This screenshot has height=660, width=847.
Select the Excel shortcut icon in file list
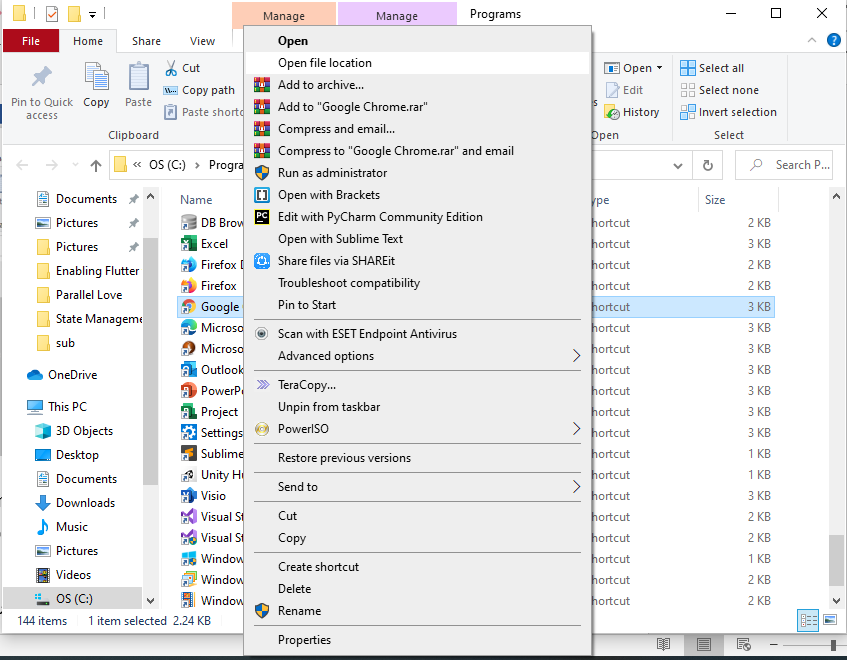tap(188, 243)
